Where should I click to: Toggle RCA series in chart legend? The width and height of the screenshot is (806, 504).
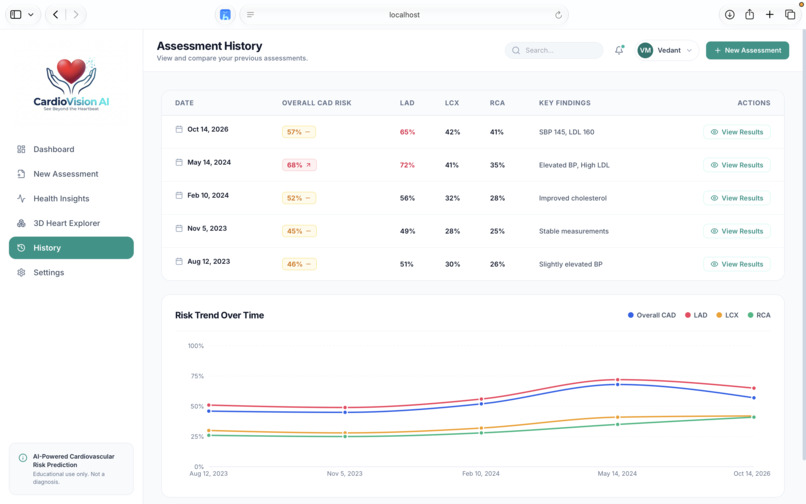759,315
